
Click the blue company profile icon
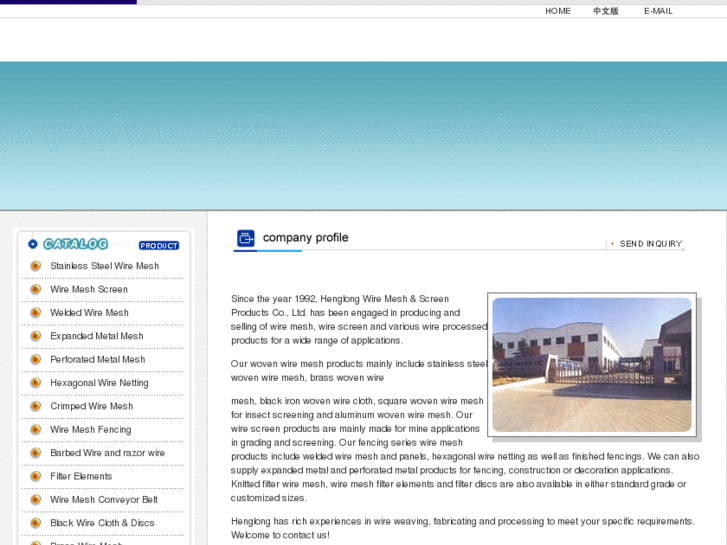246,238
